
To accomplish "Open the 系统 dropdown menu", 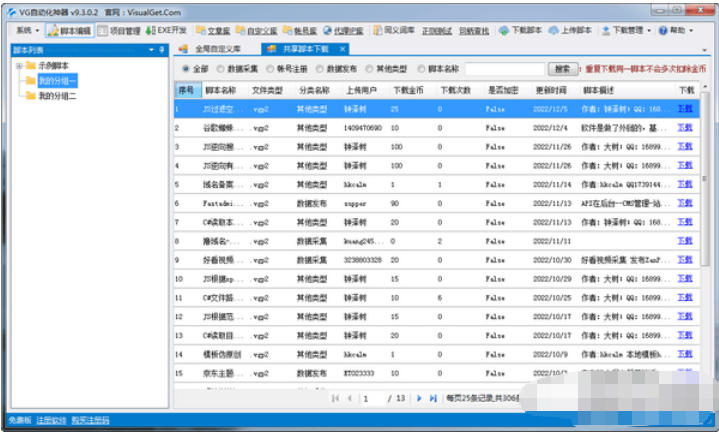I will [x=25, y=31].
